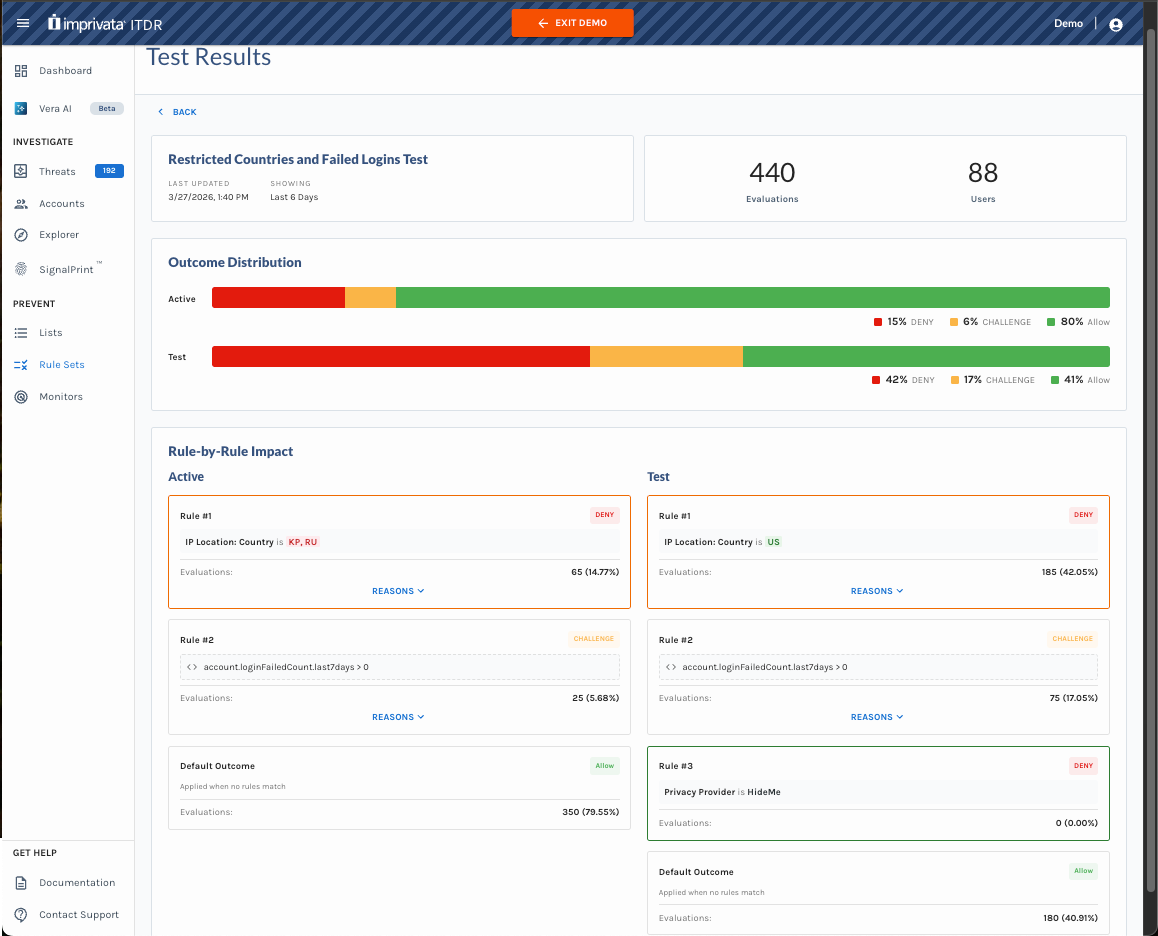
Task: Click the Last 6 Days value
Action: 294,197
